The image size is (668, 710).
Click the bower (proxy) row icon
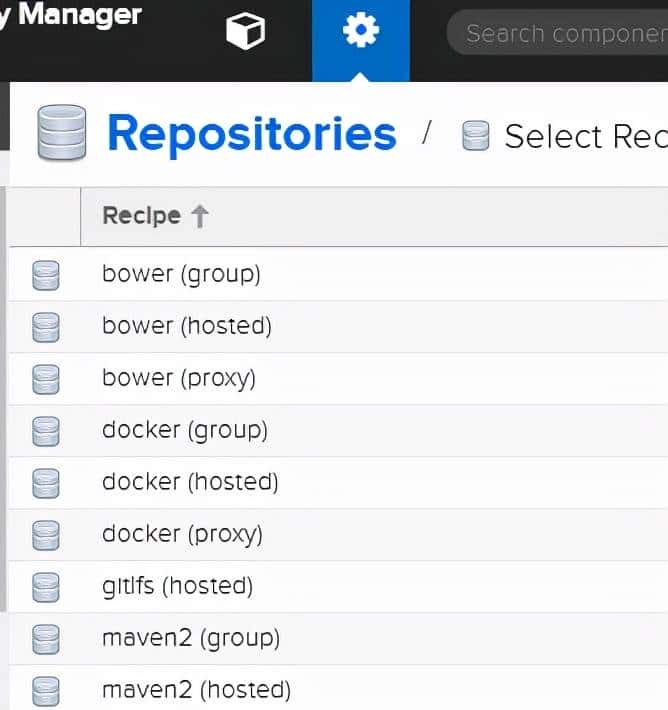click(46, 378)
